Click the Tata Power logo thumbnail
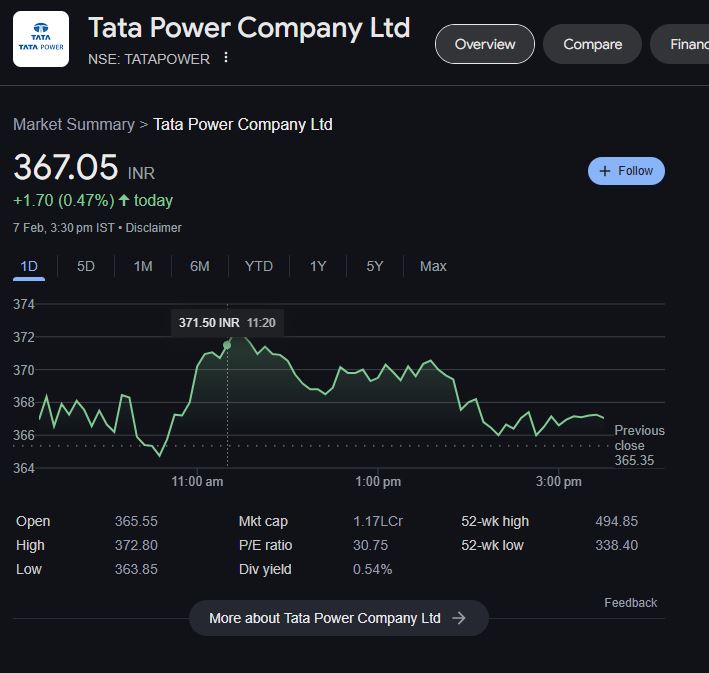The image size is (709, 673). [x=41, y=39]
